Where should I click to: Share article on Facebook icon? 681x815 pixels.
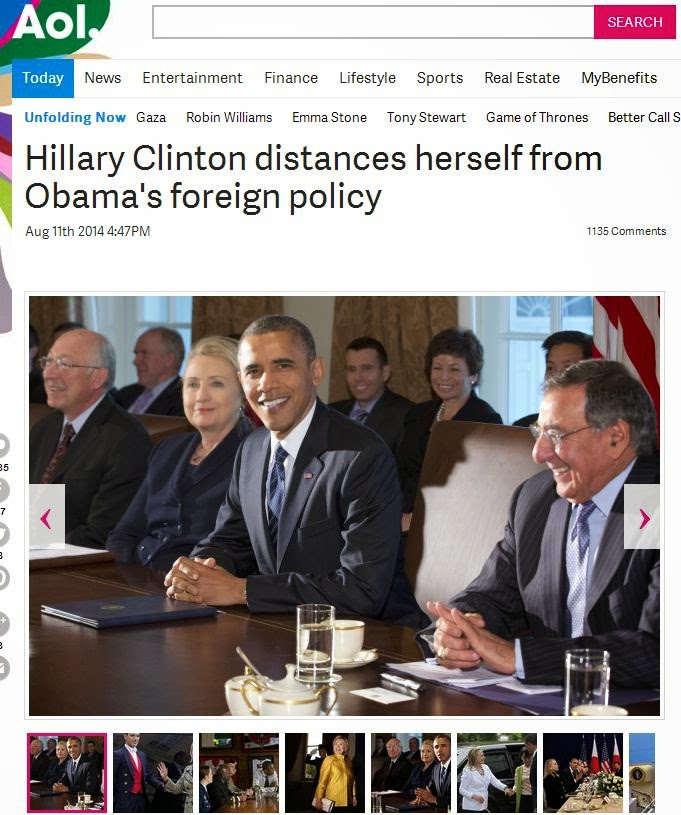3,490
